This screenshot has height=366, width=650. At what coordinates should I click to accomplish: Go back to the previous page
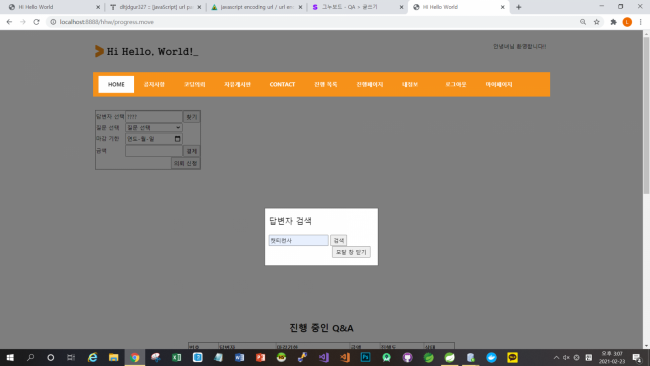coord(9,22)
